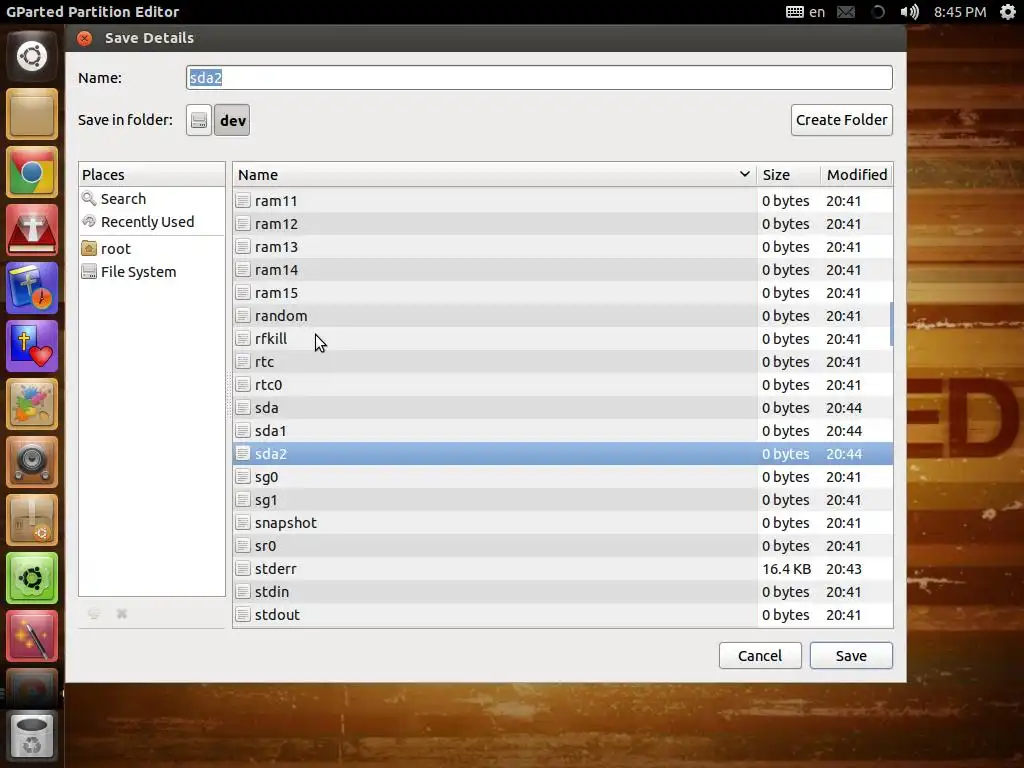Click Create Folder button
1024x768 pixels.
tap(842, 120)
